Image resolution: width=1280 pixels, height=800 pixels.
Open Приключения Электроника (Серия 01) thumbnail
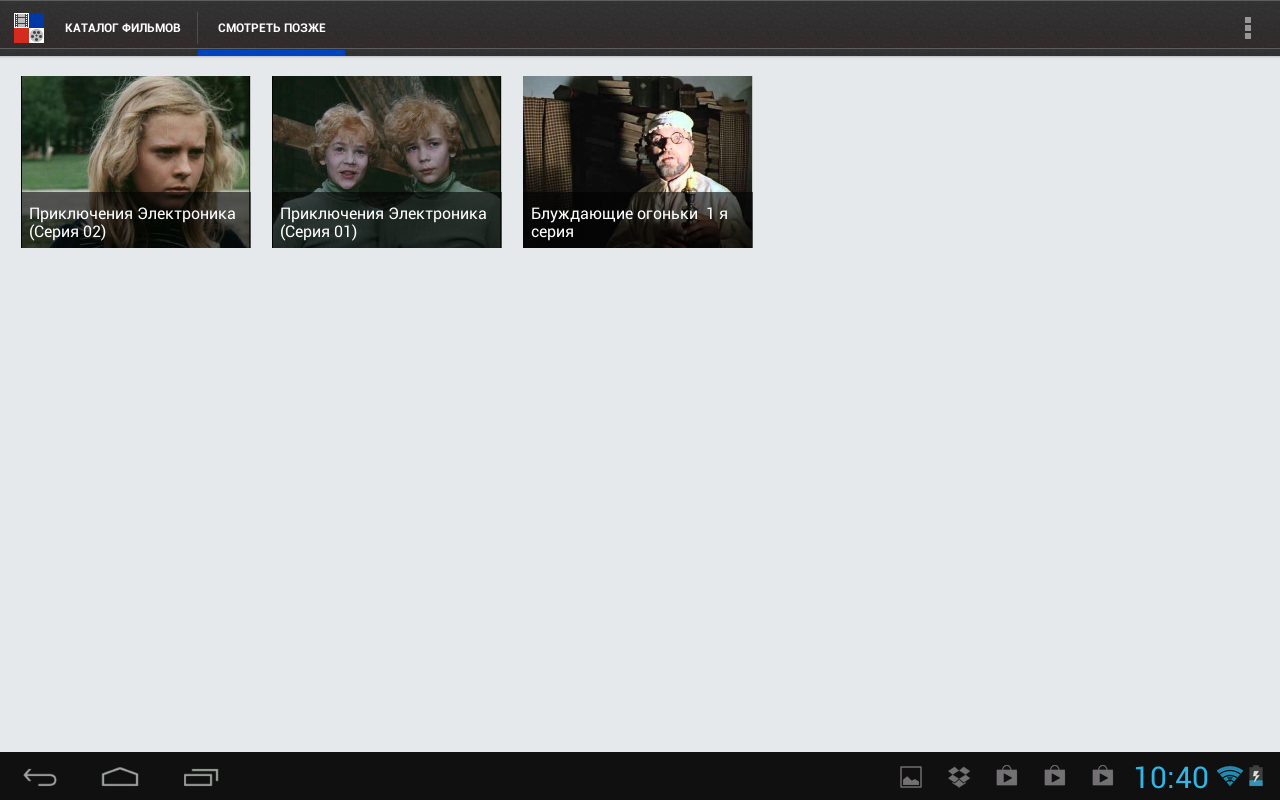[x=387, y=162]
